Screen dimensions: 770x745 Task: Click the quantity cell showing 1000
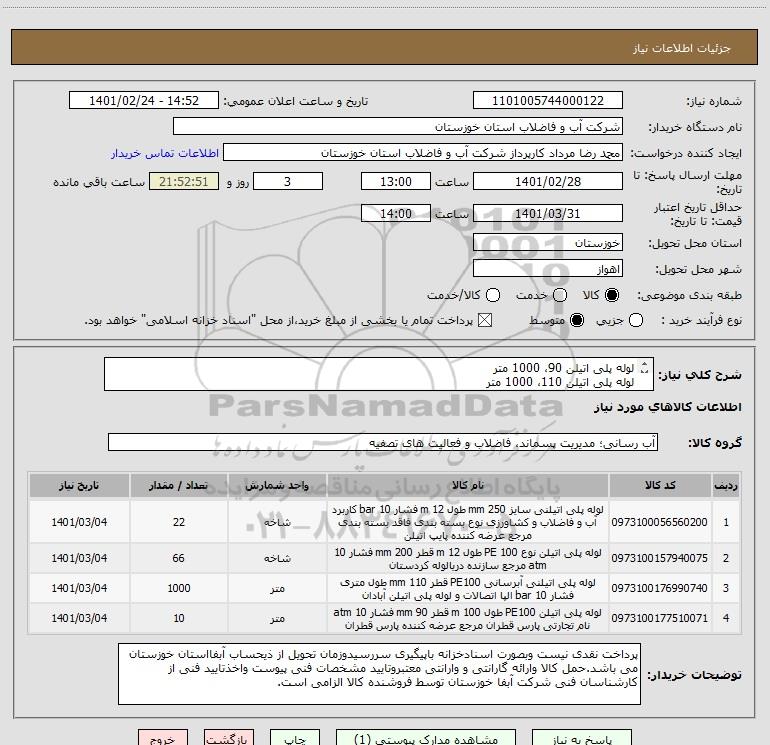[178, 588]
